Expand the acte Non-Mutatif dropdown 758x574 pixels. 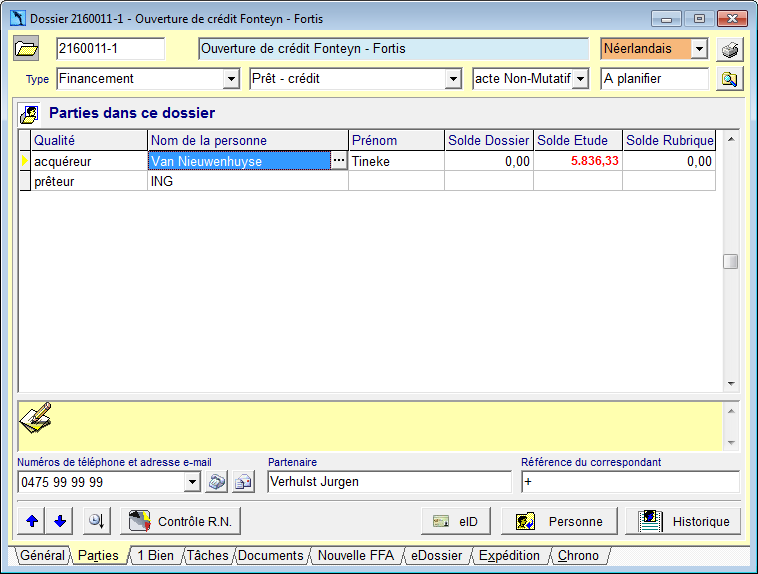coord(580,79)
